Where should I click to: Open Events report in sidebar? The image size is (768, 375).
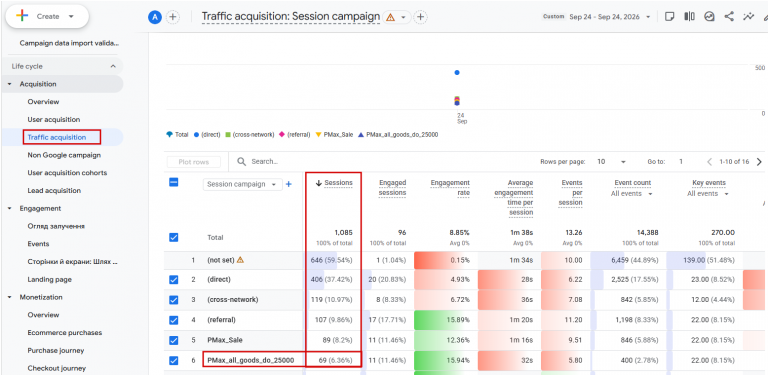38,244
